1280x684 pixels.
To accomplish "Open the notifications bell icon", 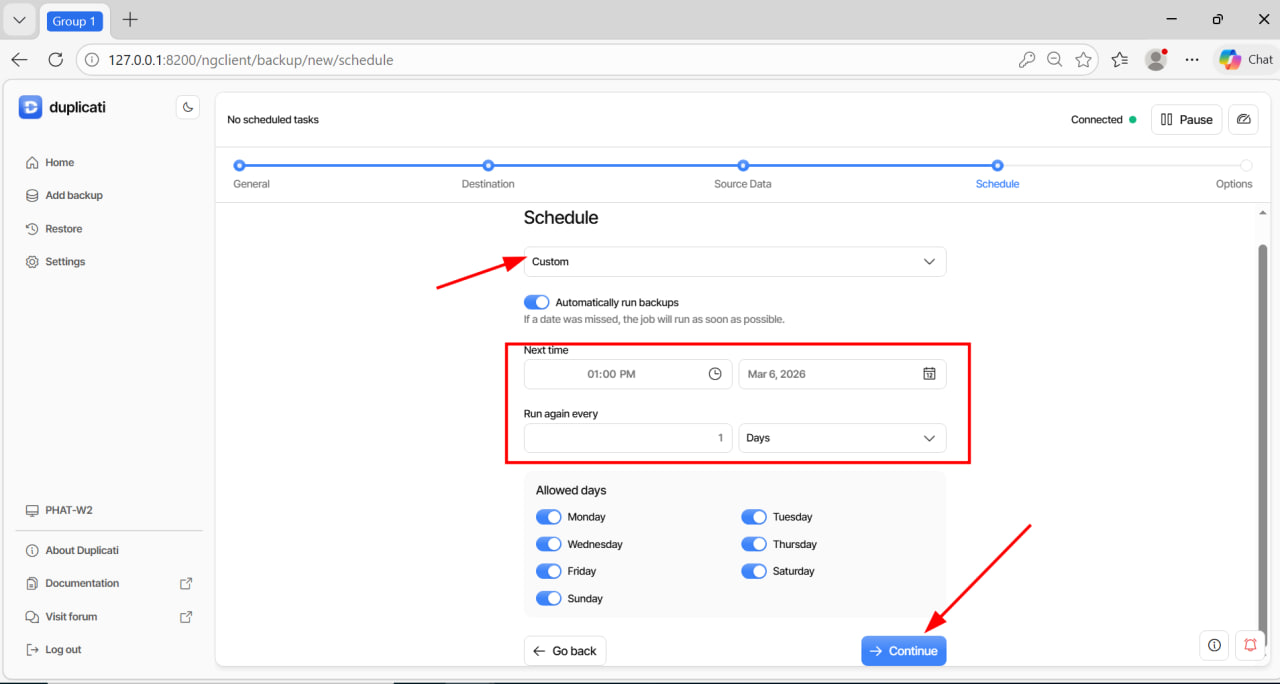I will pyautogui.click(x=1250, y=645).
